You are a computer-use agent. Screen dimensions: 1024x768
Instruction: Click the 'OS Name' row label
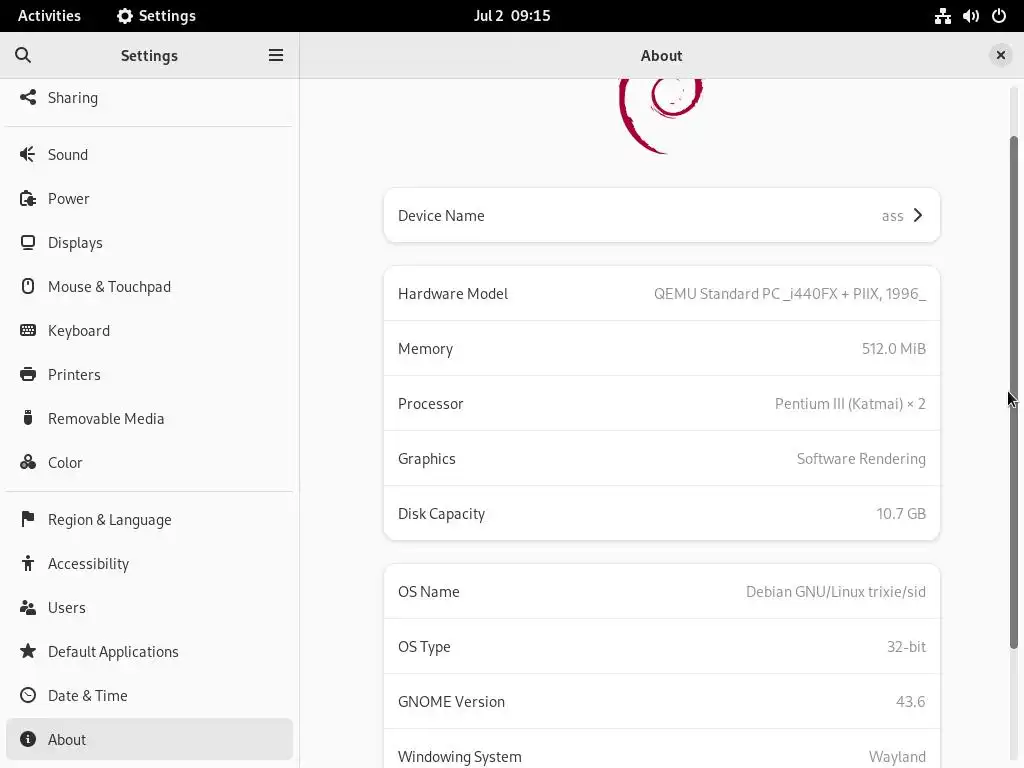pyautogui.click(x=428, y=592)
